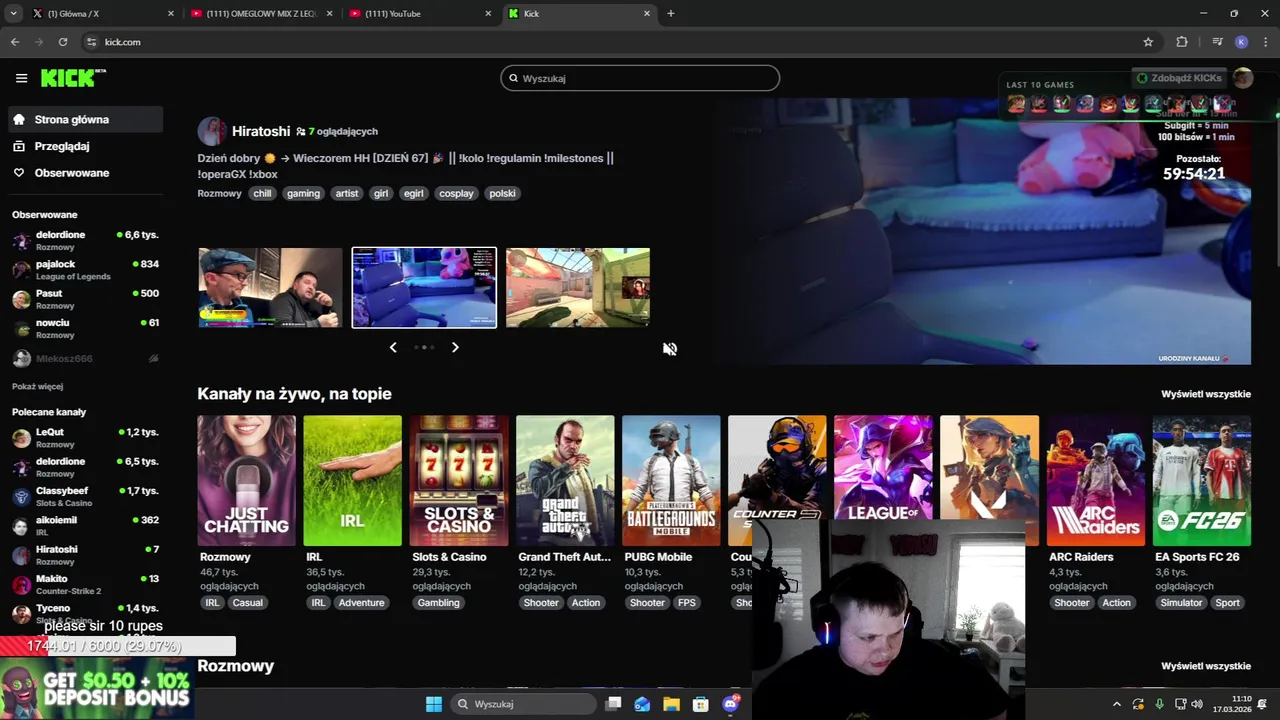Select the cosplay tag

(456, 193)
